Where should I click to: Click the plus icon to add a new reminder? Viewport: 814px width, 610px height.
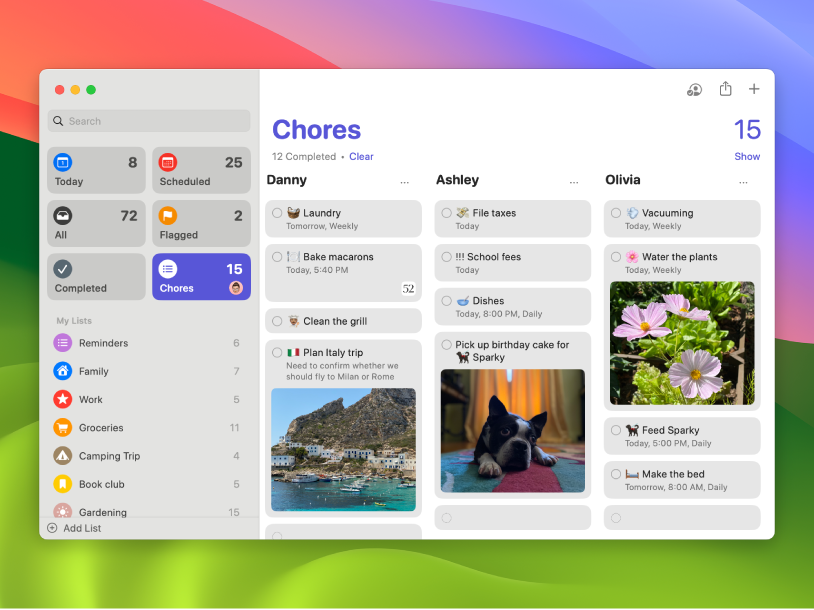point(754,89)
